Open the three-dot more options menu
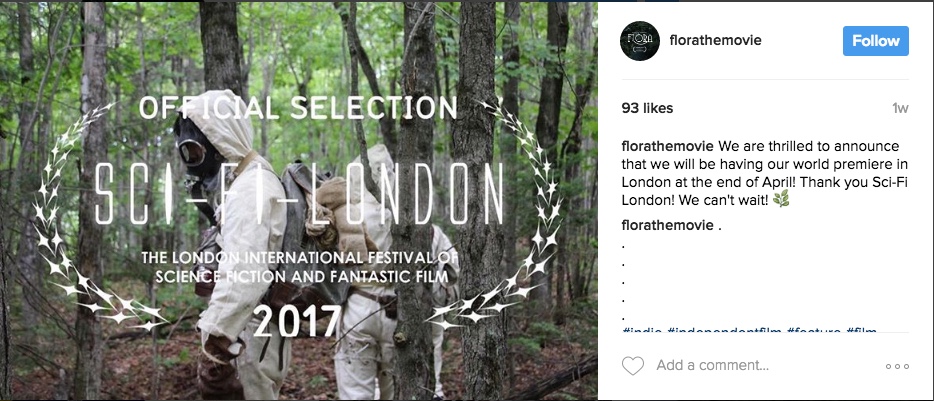The height and width of the screenshot is (401, 934). [897, 366]
